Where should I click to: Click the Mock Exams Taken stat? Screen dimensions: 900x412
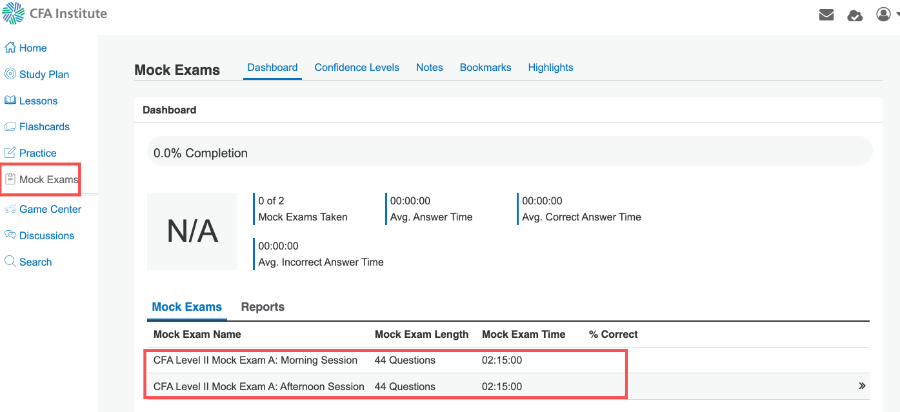[x=302, y=209]
